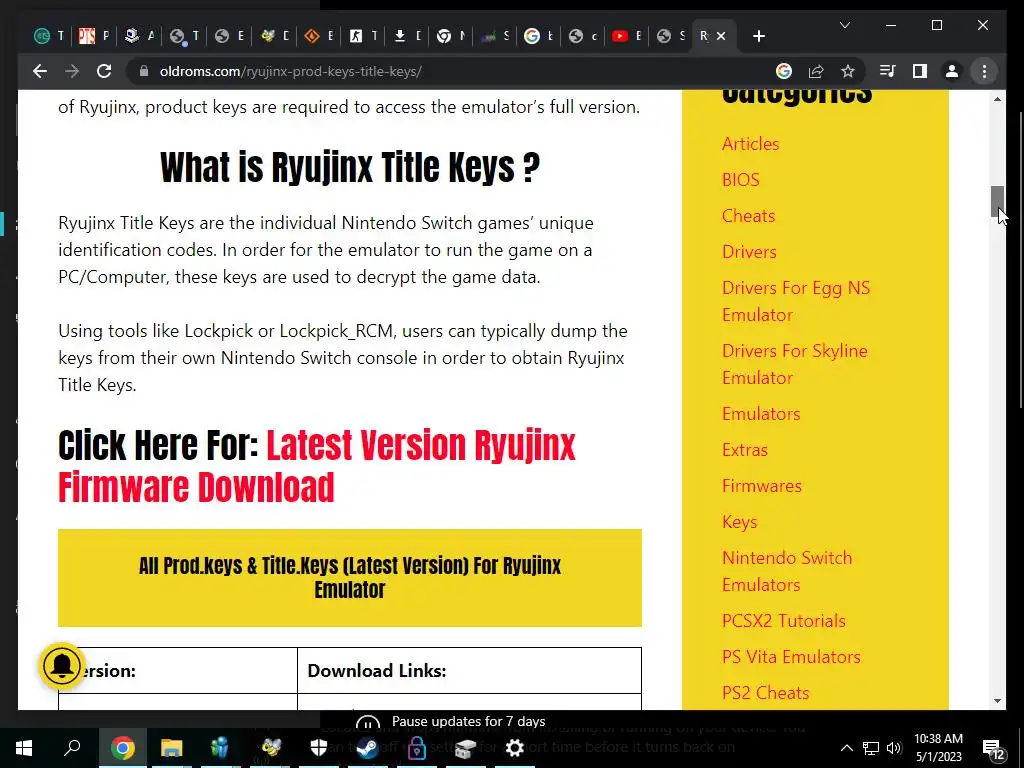Open Drivers For Skyline Emulator category

795,364
